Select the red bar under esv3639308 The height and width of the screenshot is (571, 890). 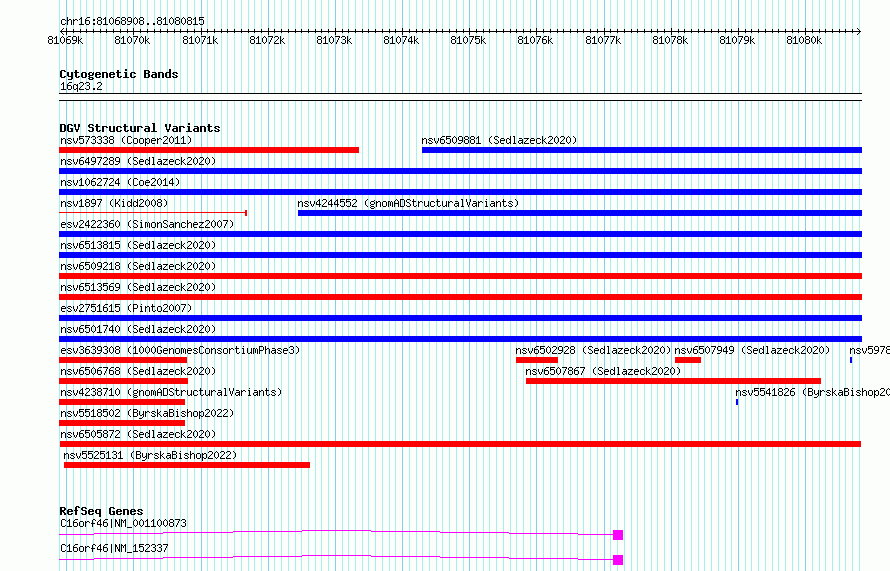[123, 360]
